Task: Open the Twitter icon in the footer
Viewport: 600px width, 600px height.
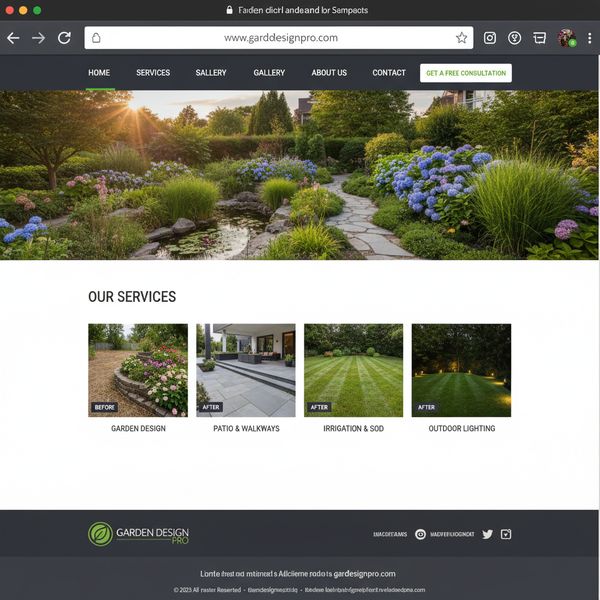Action: coord(488,534)
